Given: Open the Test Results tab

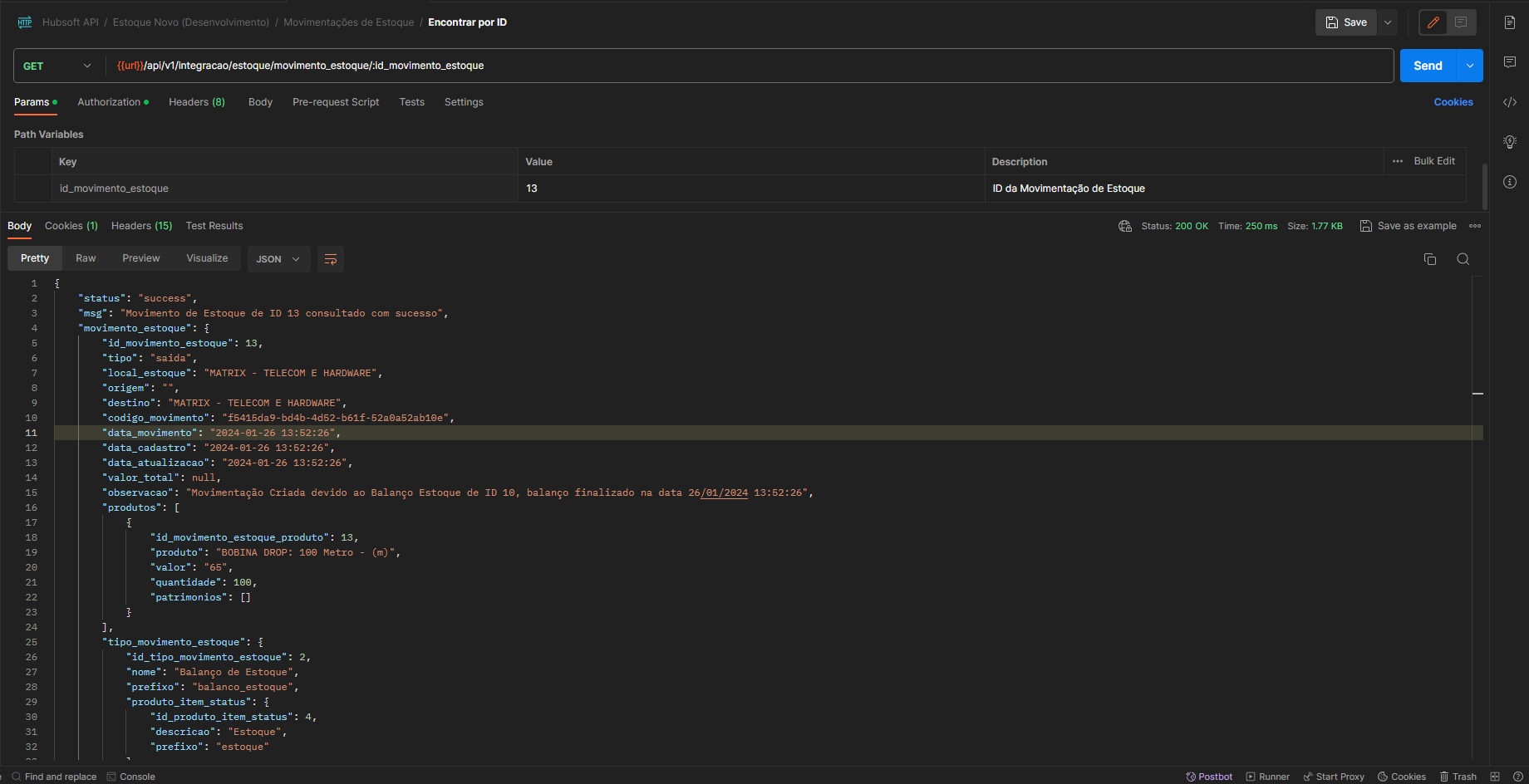Looking at the screenshot, I should tap(214, 226).
